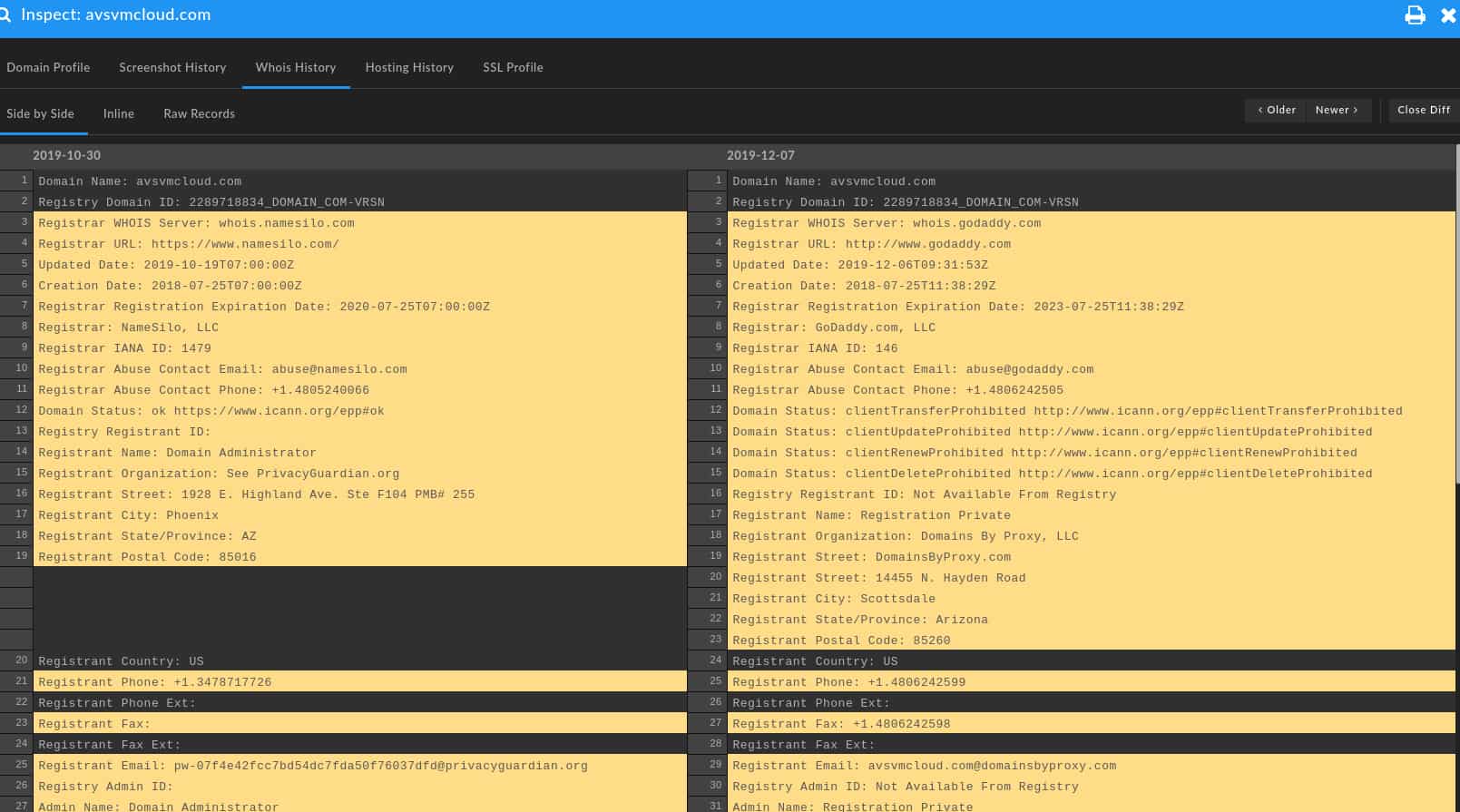Select 'abuse@namesilo.com' contact email line
The height and width of the screenshot is (812, 1460).
(360, 368)
